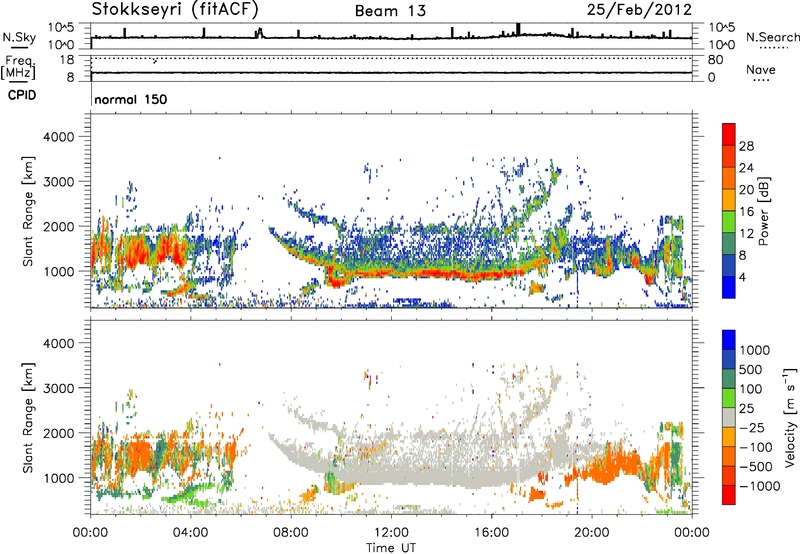Viewport: 800px width, 554px height.
Task: Click the "4000" tick on power panel
Action: tap(59, 137)
